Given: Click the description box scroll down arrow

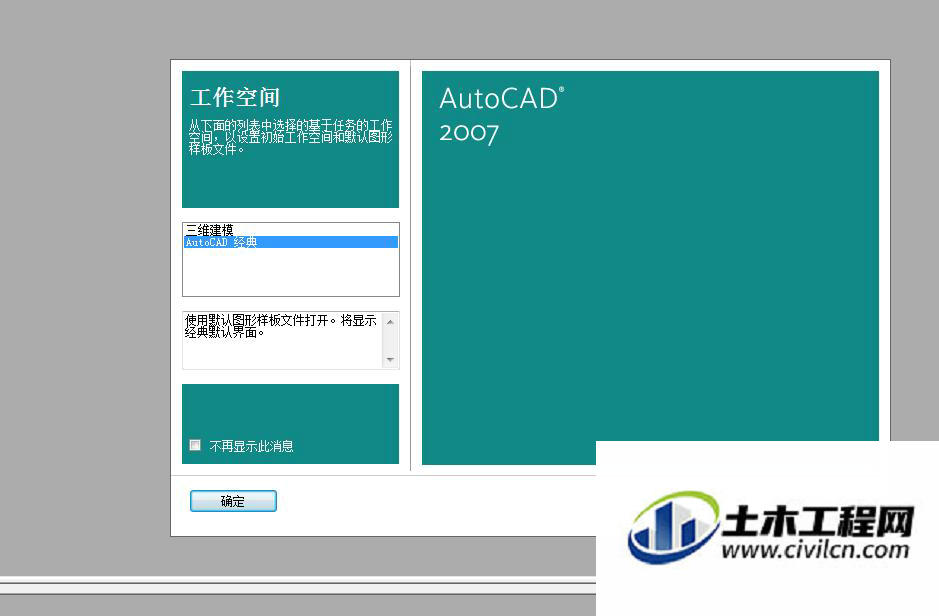Looking at the screenshot, I should point(390,360).
